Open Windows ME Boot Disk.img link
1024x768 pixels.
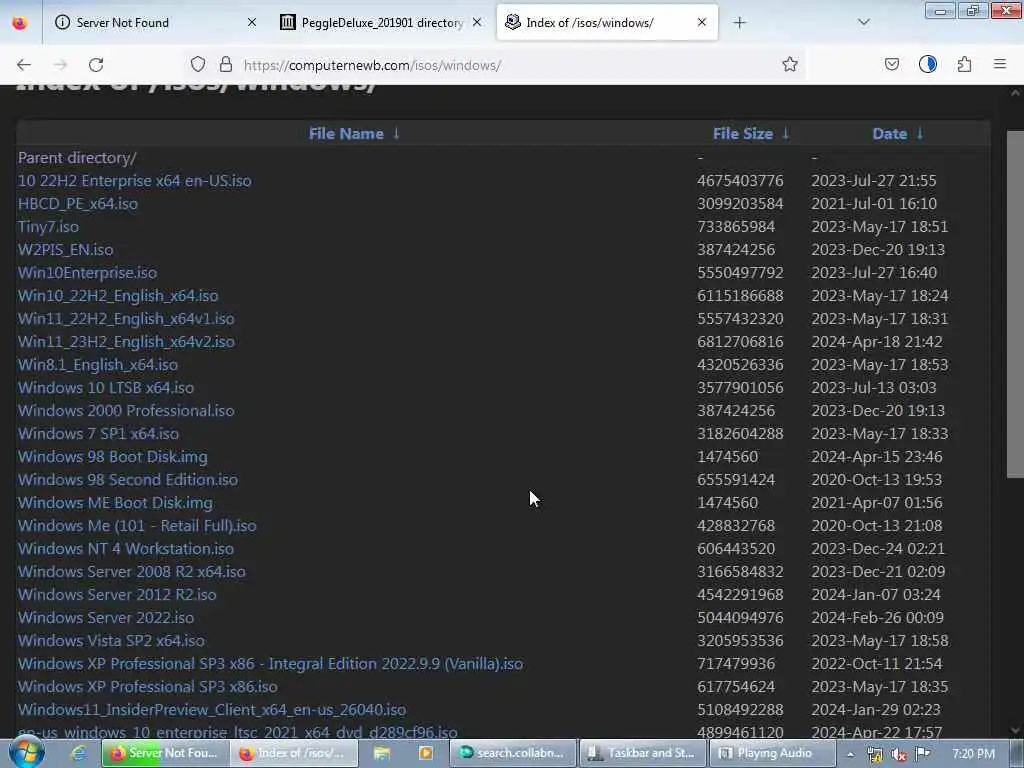point(116,503)
